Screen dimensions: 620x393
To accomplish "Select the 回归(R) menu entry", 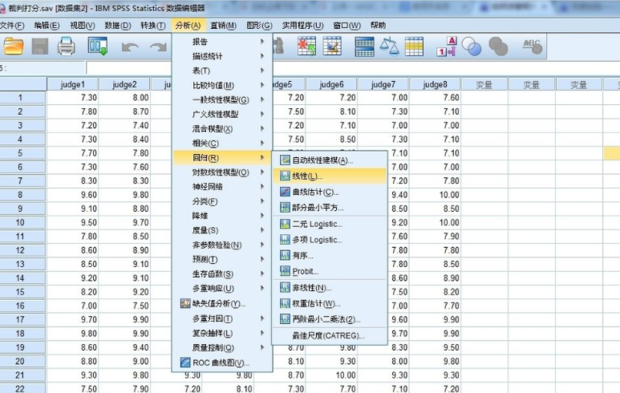I will click(x=222, y=158).
